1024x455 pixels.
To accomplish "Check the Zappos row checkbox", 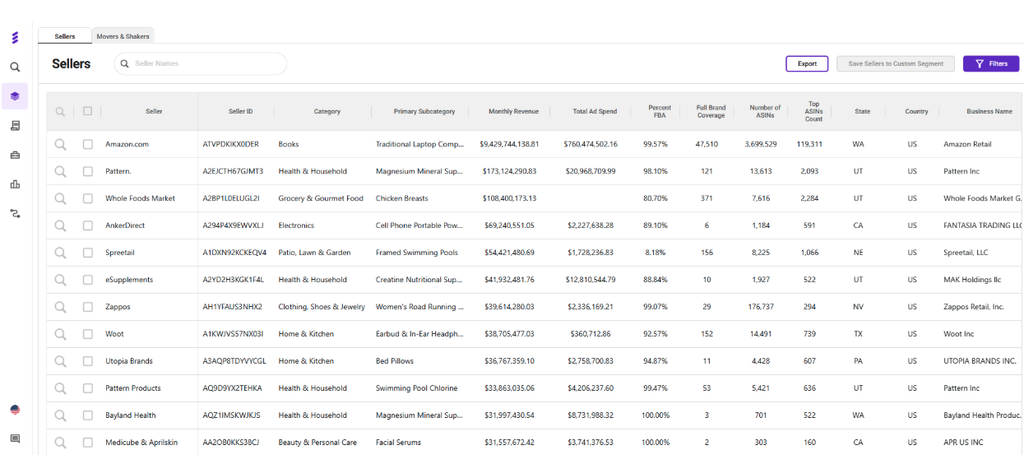I will [x=88, y=307].
